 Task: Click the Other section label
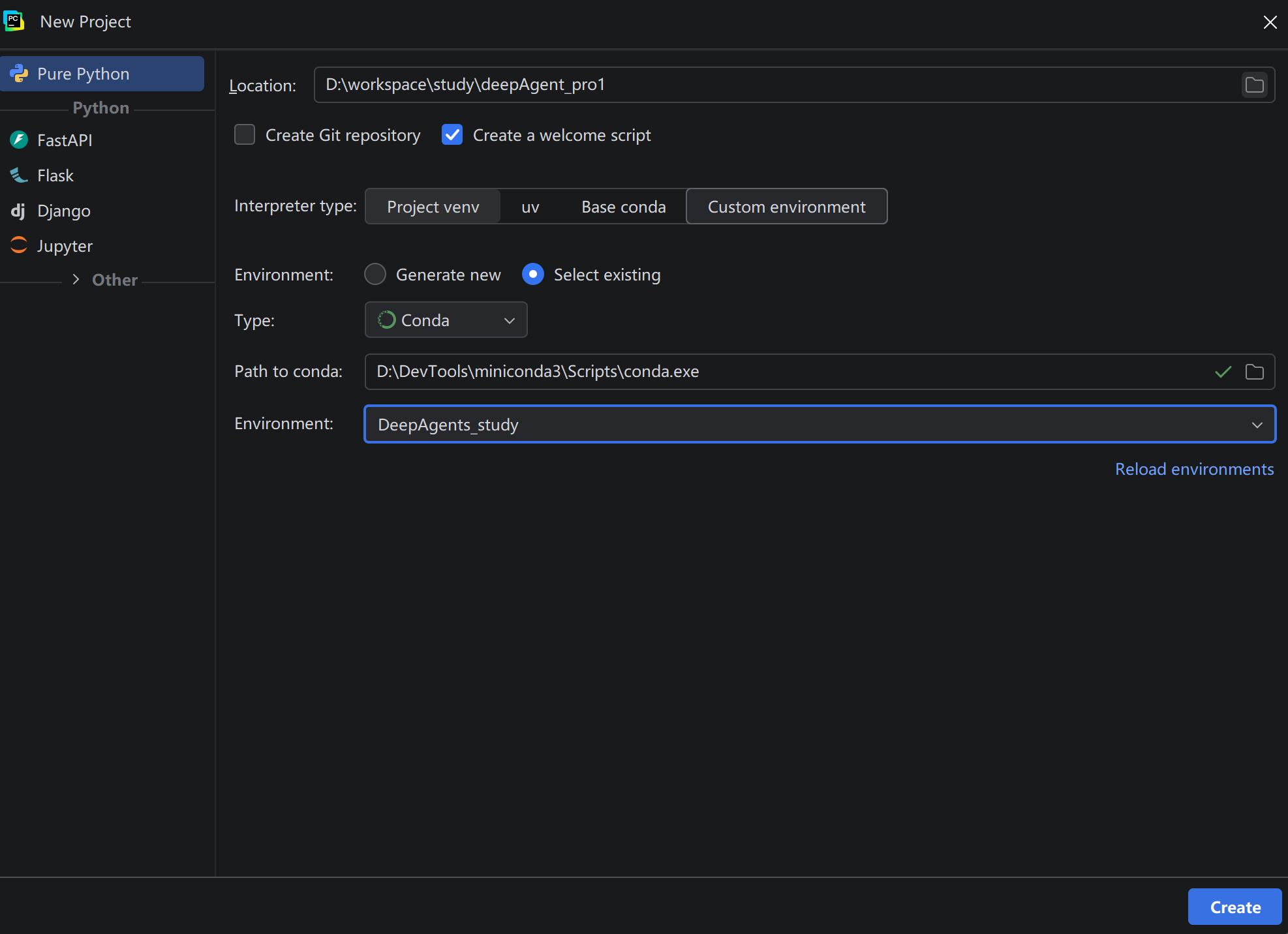pyautogui.click(x=115, y=280)
